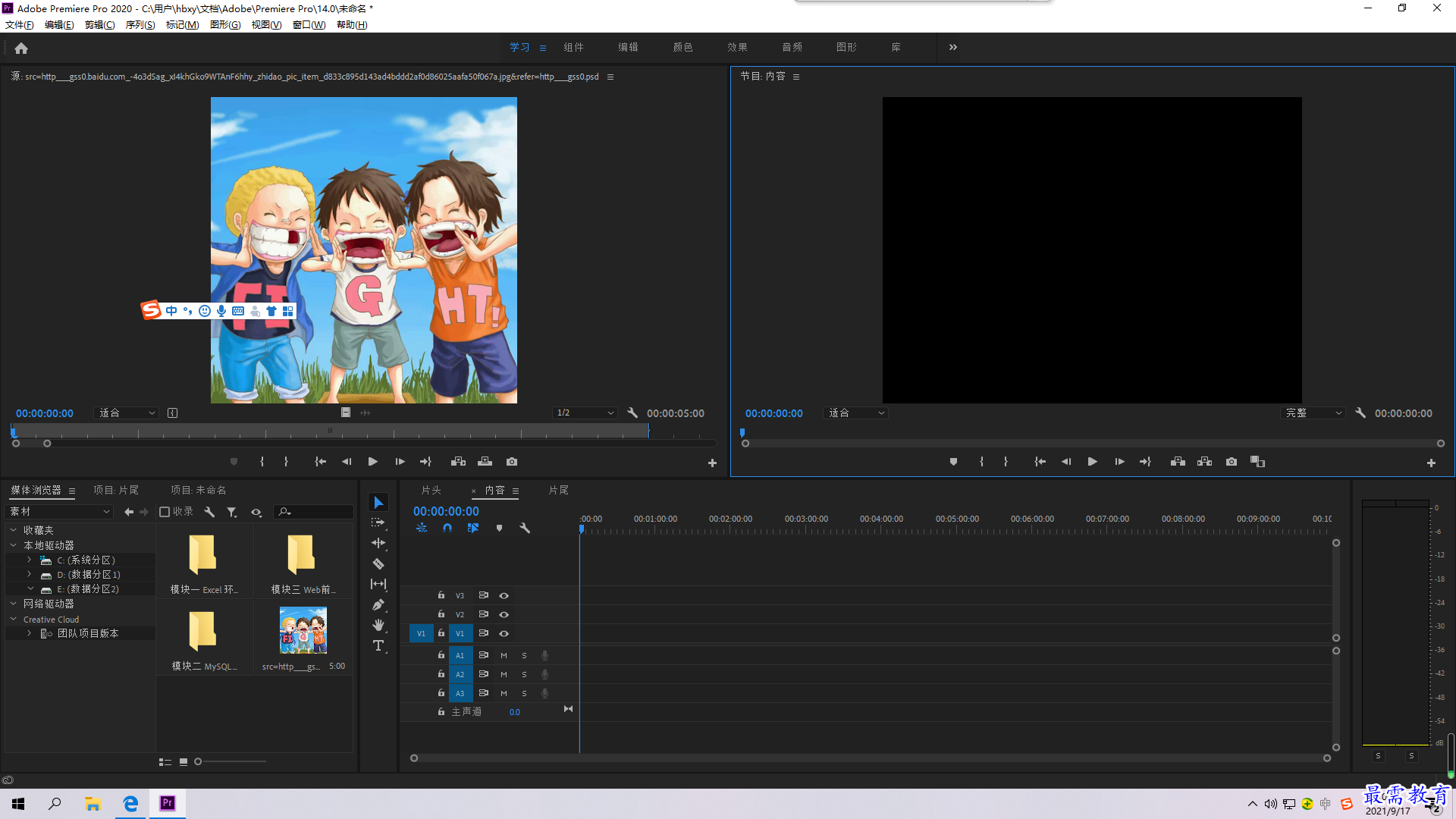
Task: Show more workspaces overflow arrows
Action: pyautogui.click(x=953, y=47)
